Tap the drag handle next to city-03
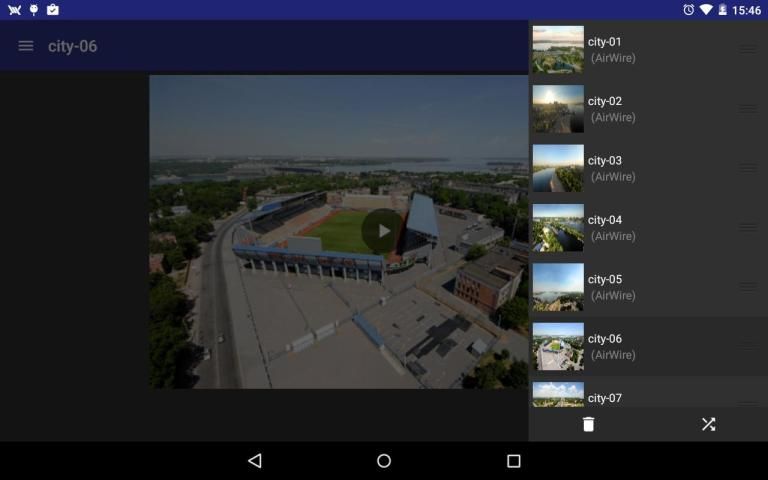 (747, 168)
